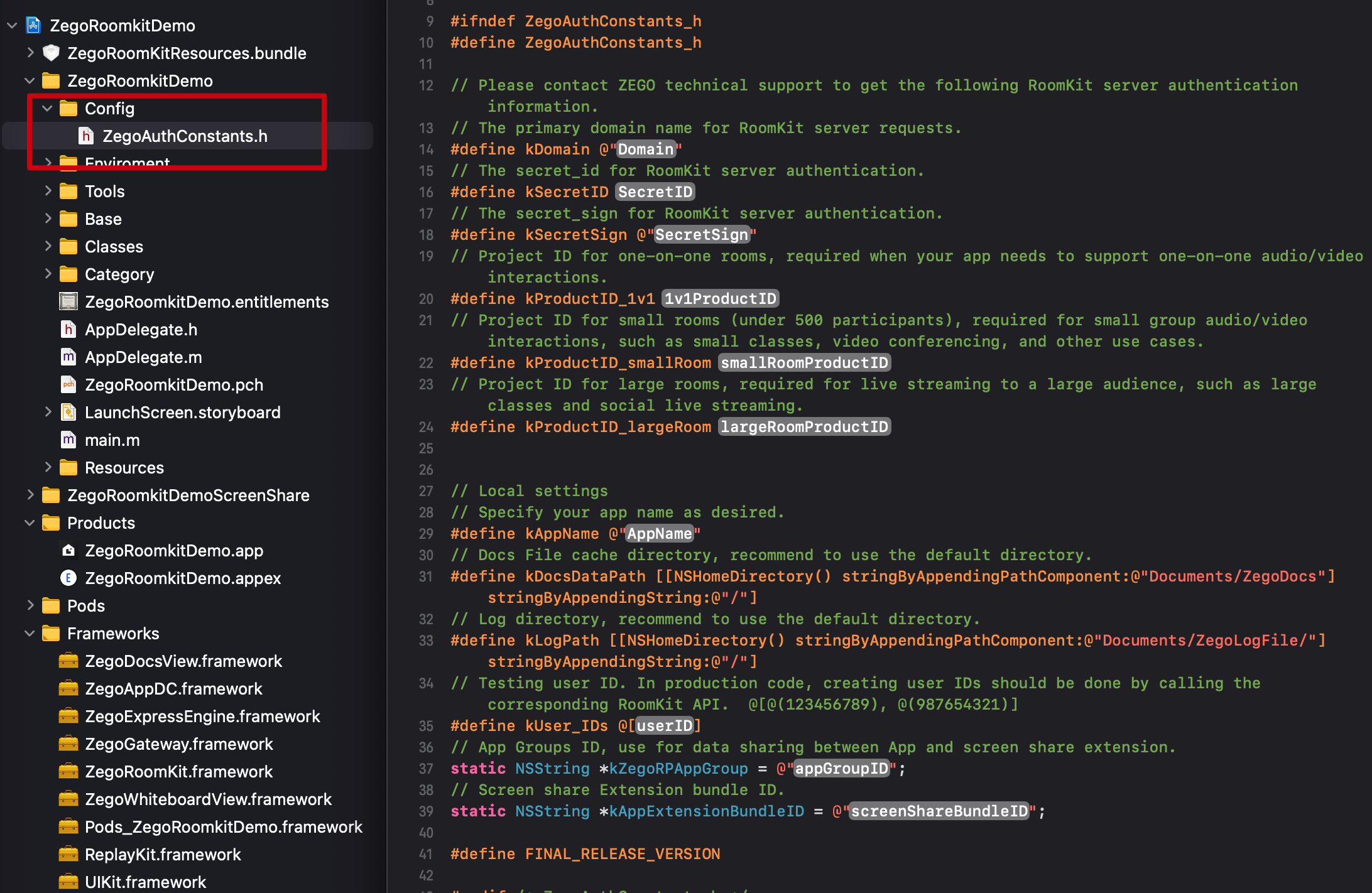The image size is (1372, 893).
Task: Select the SecretID placeholder token
Action: click(x=655, y=192)
